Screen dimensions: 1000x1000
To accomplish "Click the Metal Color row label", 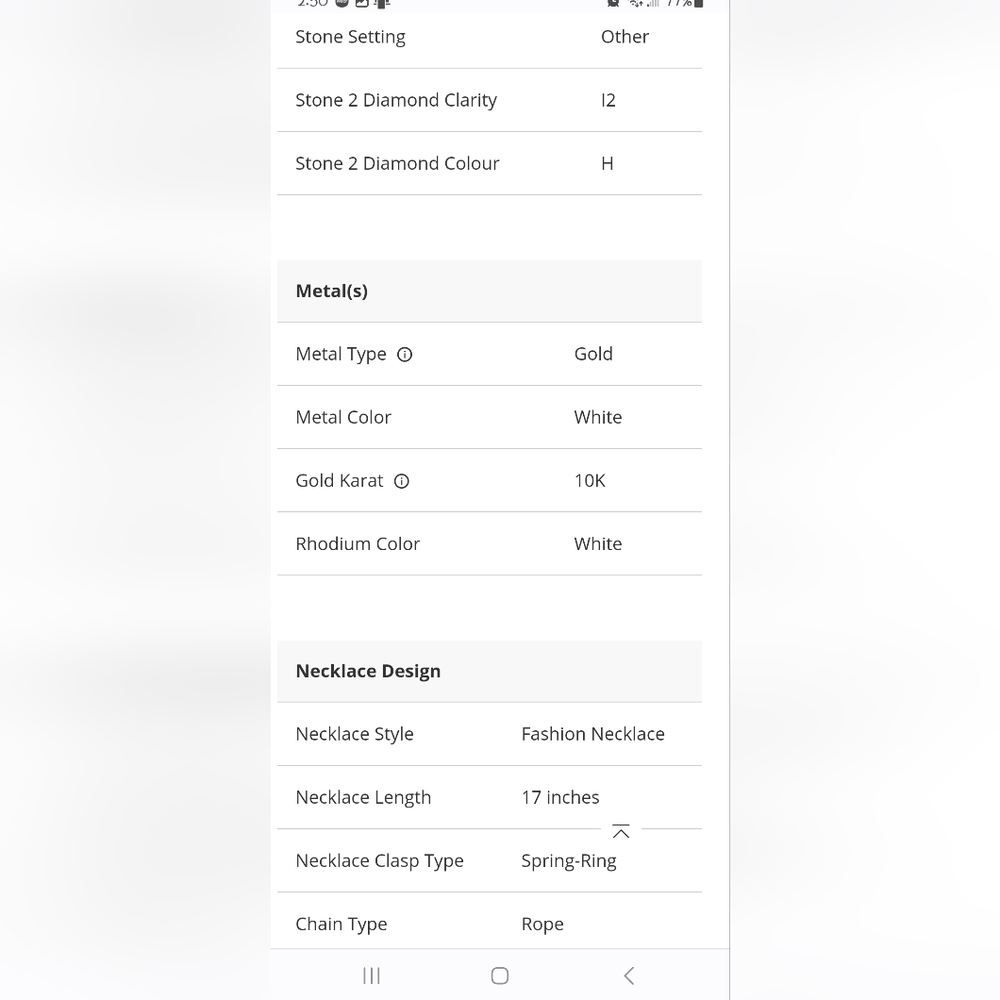I will pyautogui.click(x=343, y=417).
